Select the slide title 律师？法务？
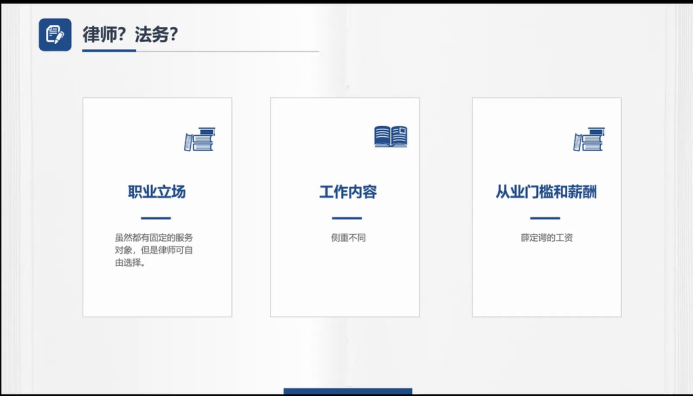The image size is (693, 396). click(x=130, y=34)
